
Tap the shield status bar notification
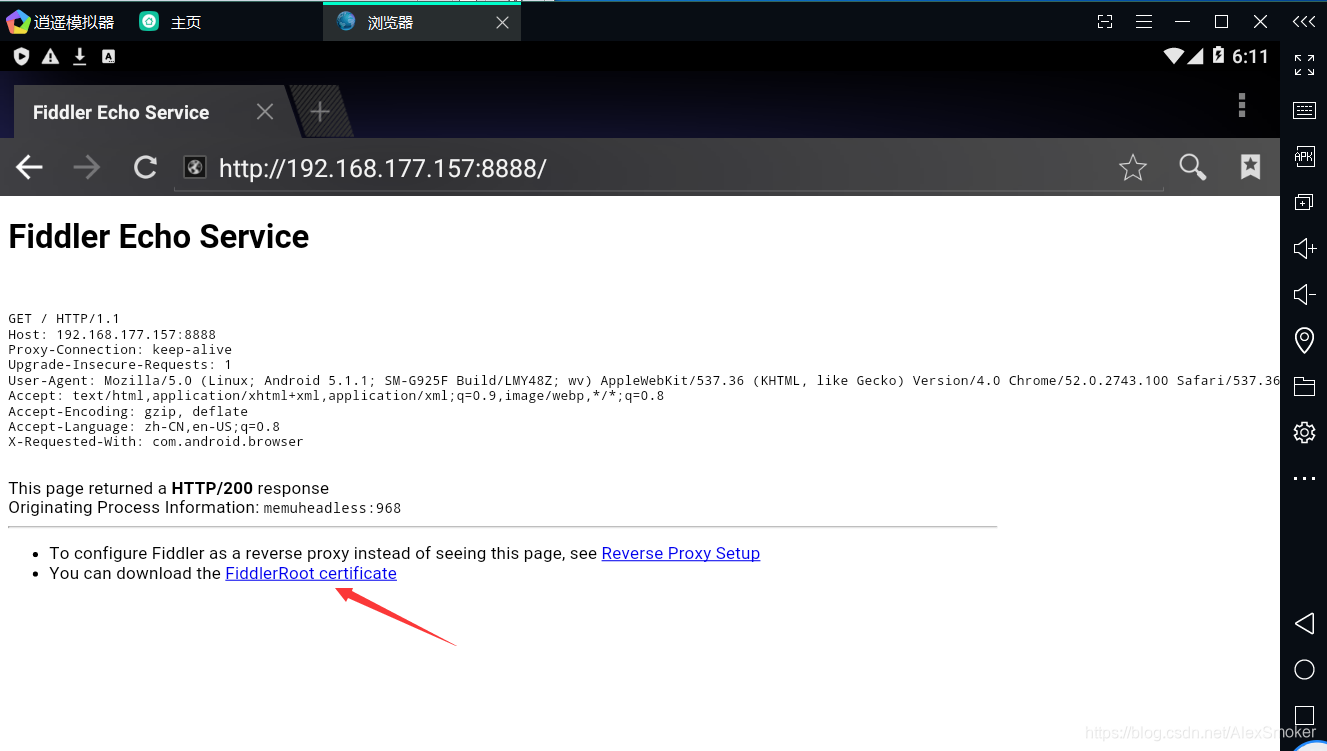pyautogui.click(x=21, y=57)
